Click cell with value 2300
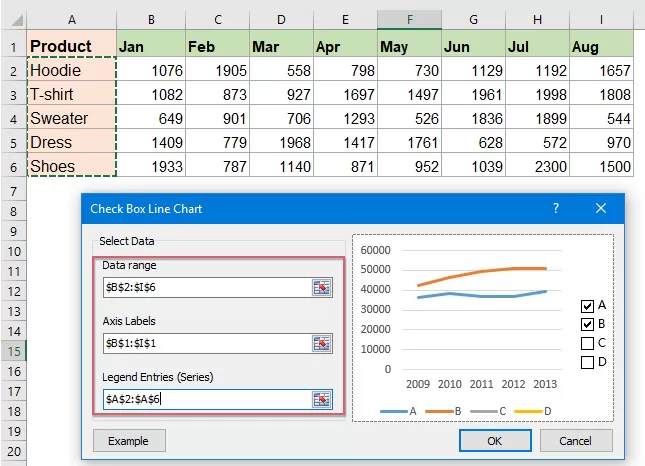 (538, 165)
